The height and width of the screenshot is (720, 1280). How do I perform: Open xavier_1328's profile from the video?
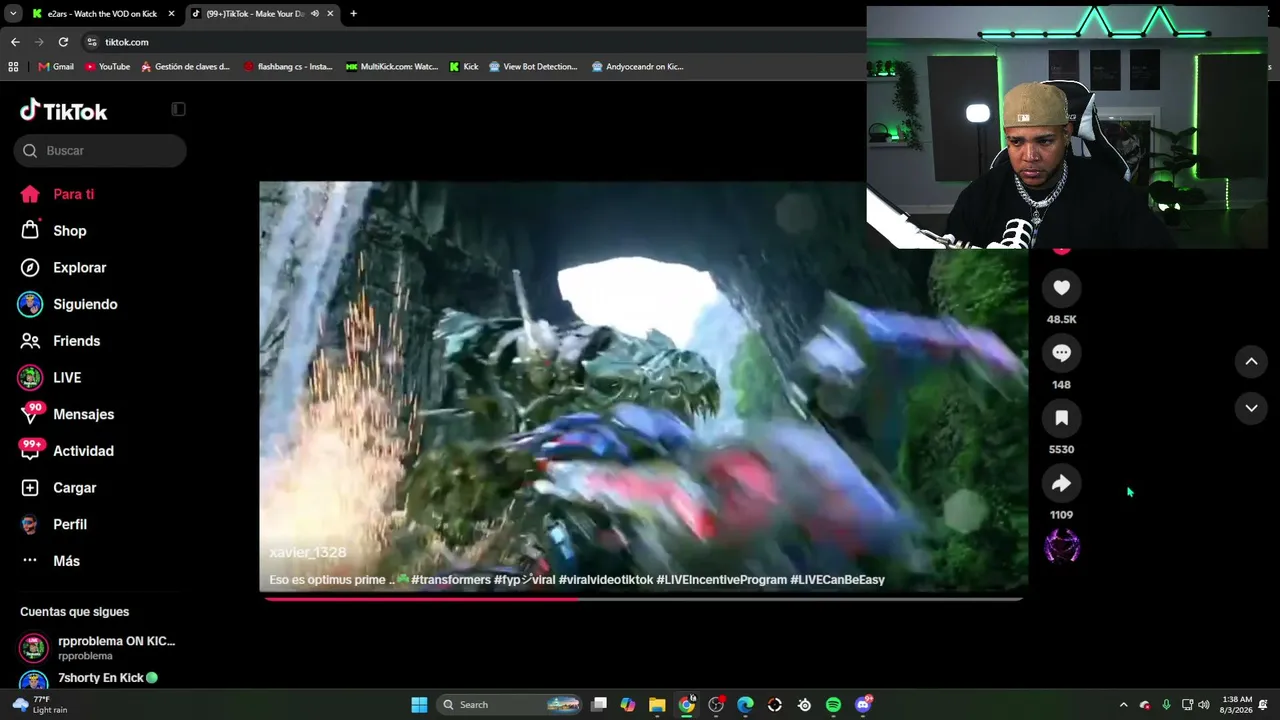coord(308,553)
